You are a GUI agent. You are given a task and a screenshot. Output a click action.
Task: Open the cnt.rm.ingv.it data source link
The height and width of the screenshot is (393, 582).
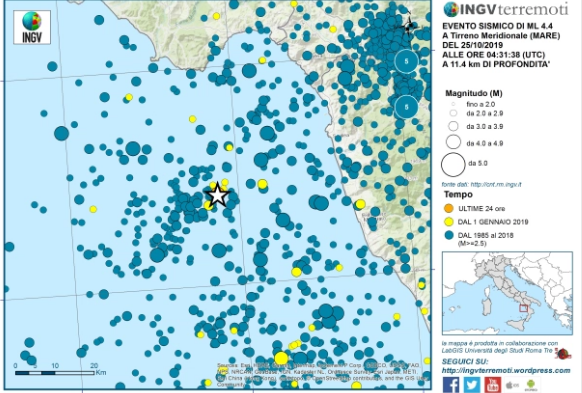[496, 184]
